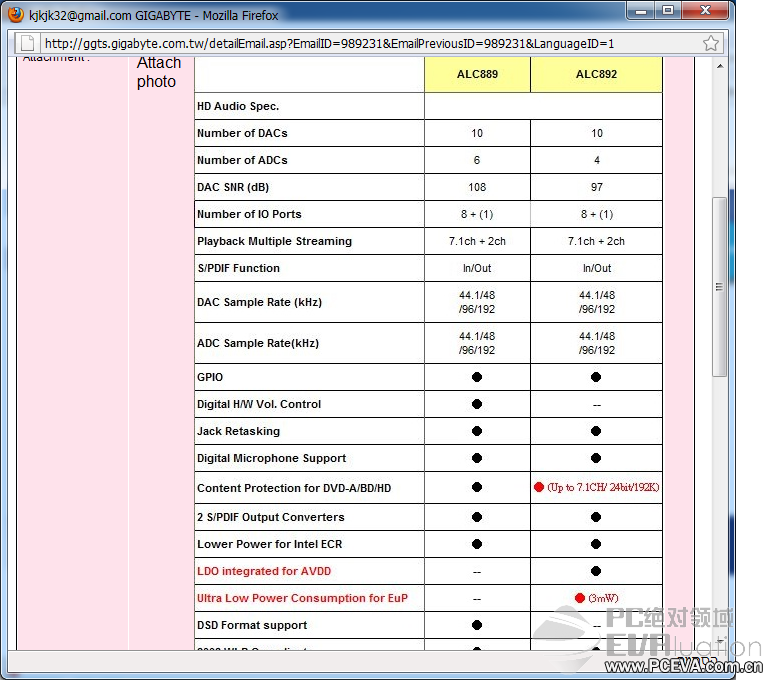768x680 pixels.
Task: Click the 'Attach photo' heading text
Action: tap(159, 72)
